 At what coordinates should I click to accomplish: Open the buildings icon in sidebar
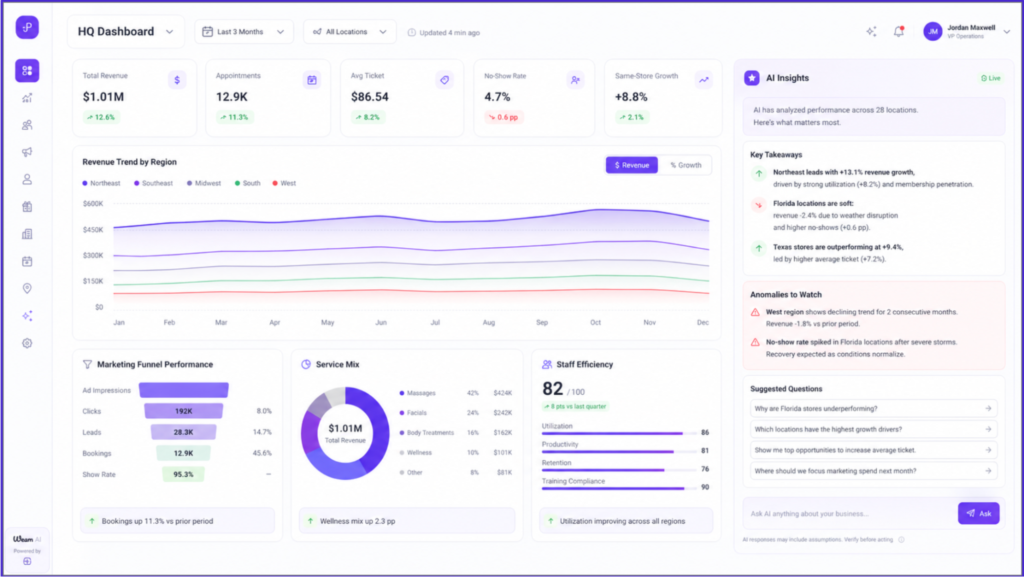point(27,234)
